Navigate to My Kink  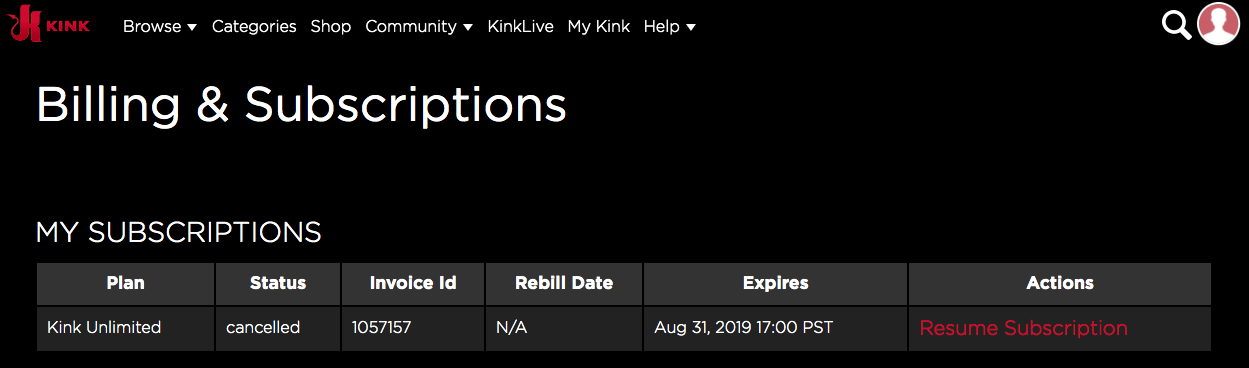(x=599, y=27)
